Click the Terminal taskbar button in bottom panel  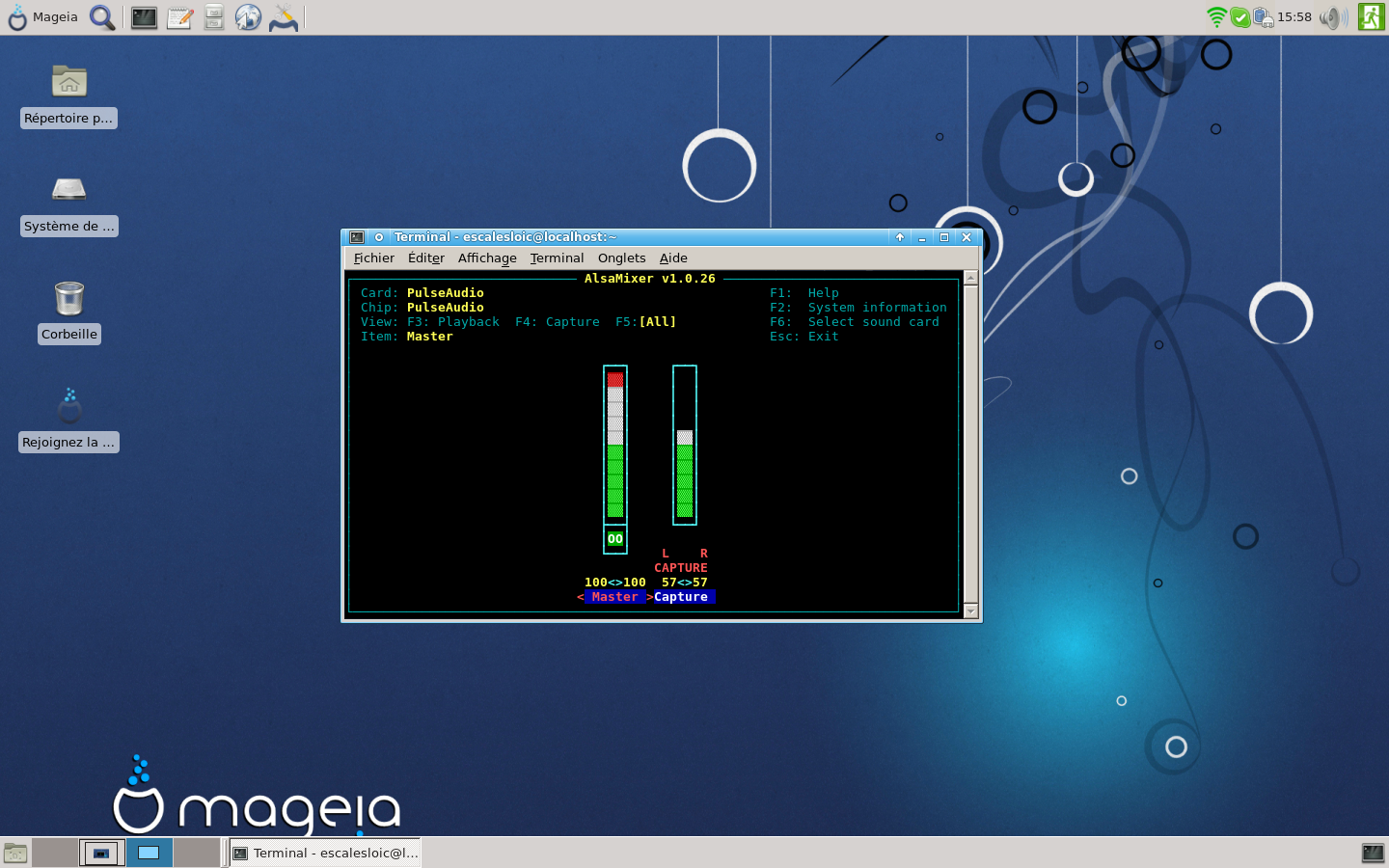point(325,853)
